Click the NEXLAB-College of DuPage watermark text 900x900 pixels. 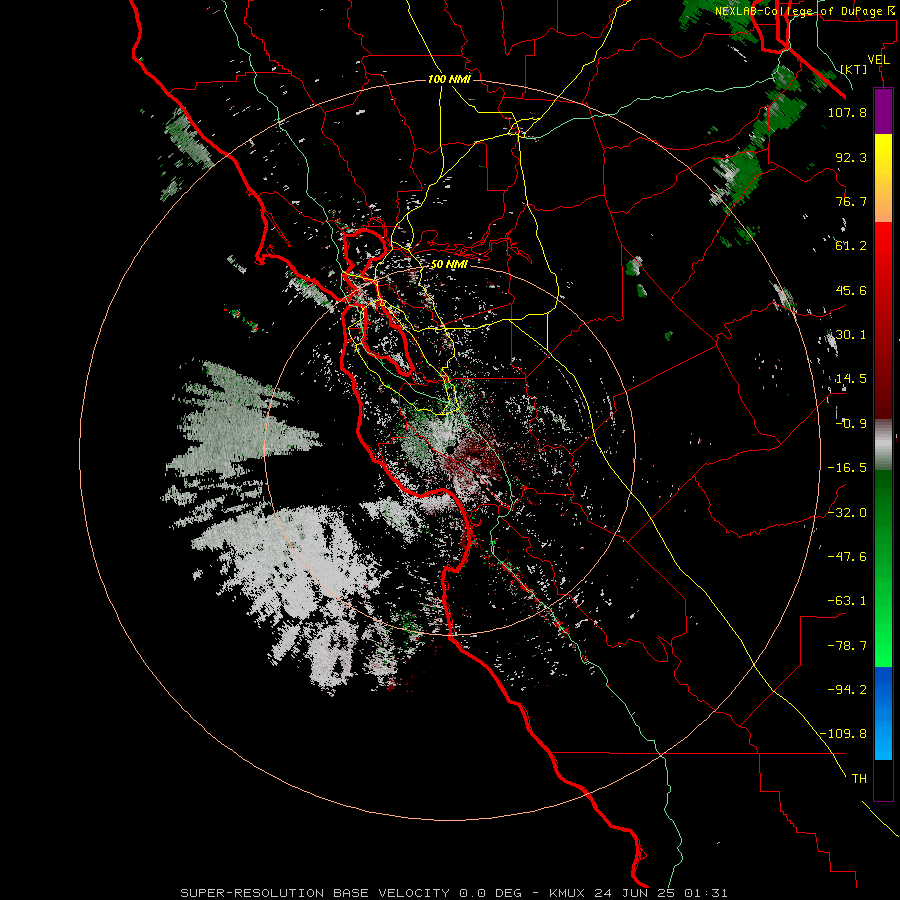coord(805,11)
